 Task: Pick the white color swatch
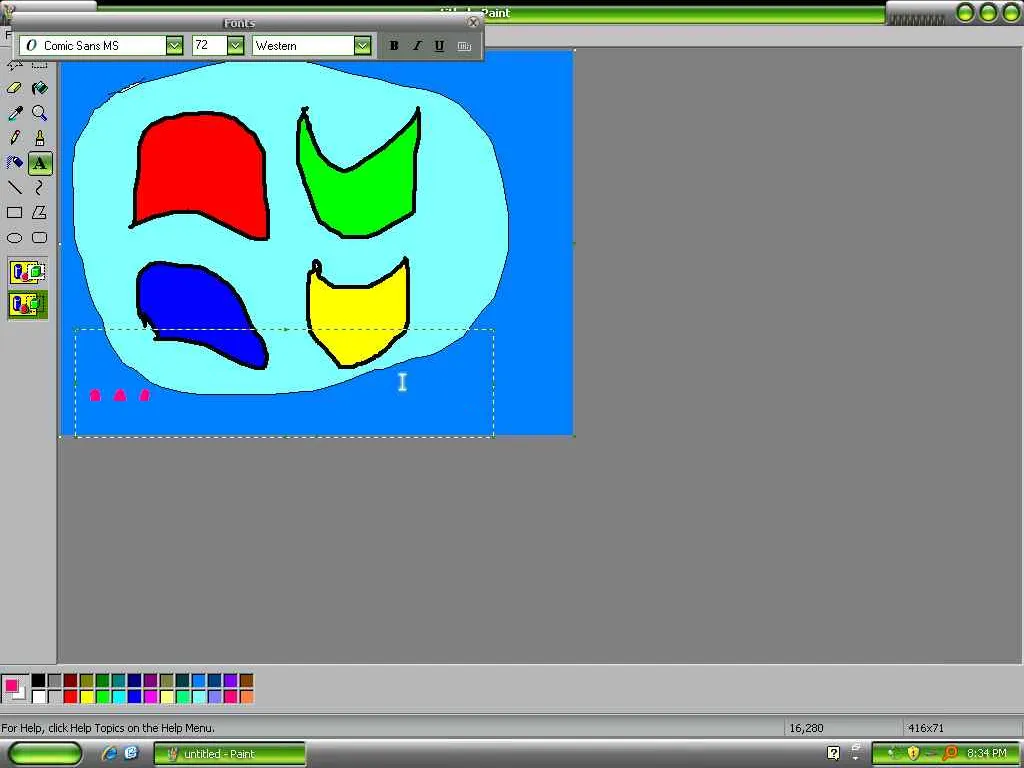[x=39, y=697]
